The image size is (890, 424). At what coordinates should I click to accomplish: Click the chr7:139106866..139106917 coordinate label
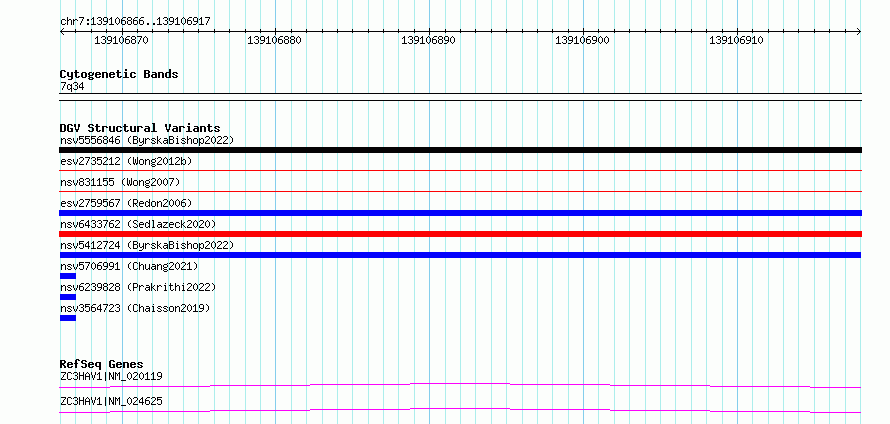(135, 21)
